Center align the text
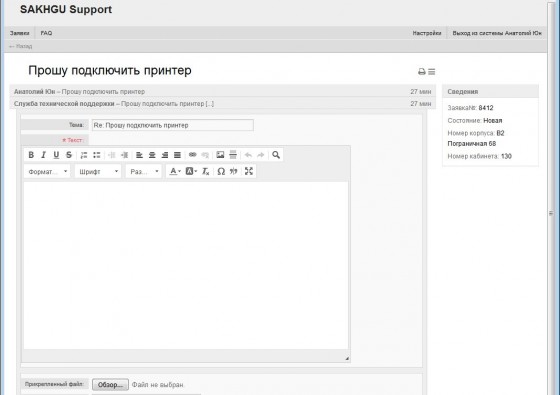Screen dimensions: 560x395 coord(152,155)
